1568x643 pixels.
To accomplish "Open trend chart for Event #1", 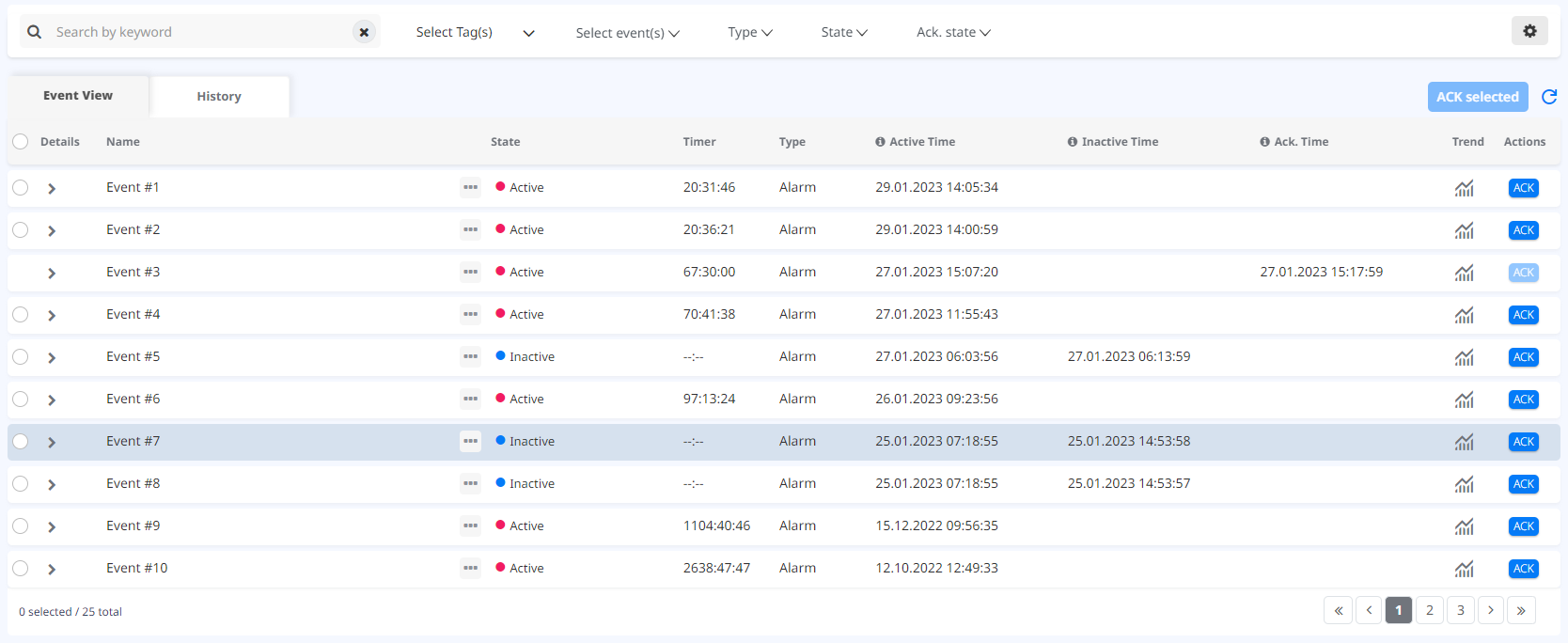I will click(1464, 188).
